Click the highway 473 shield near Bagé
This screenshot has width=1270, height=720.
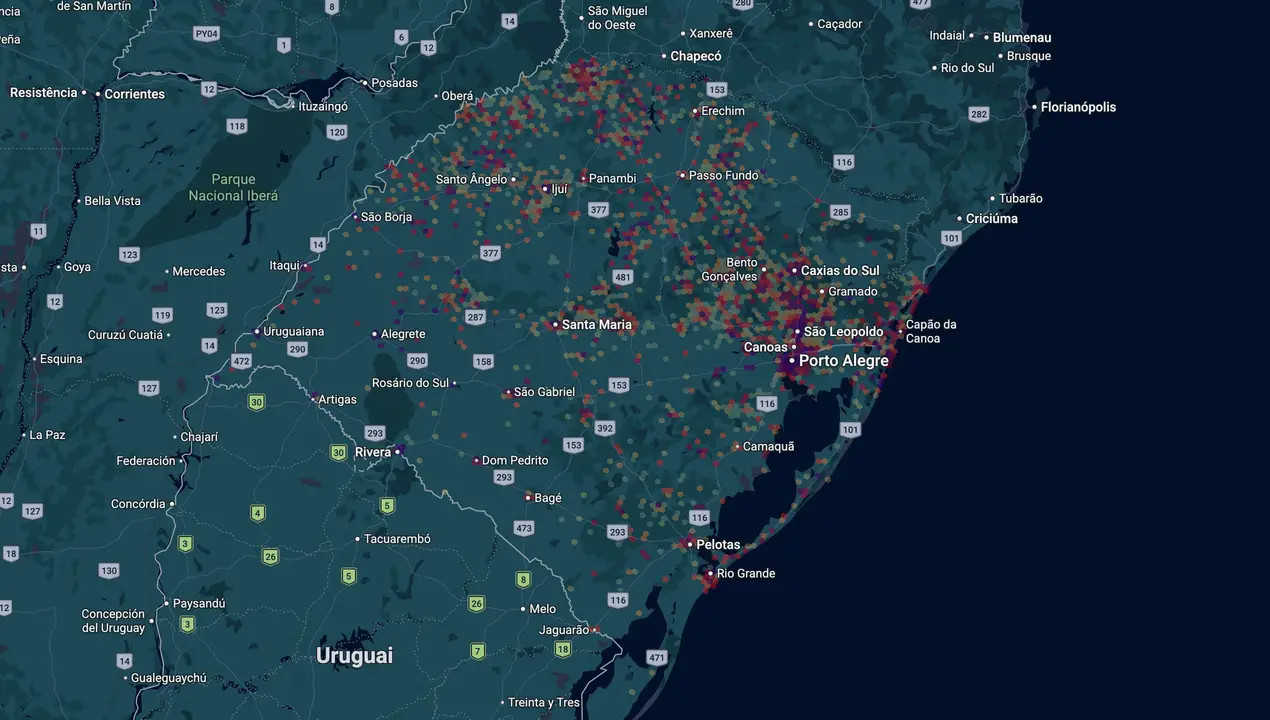[x=524, y=527]
